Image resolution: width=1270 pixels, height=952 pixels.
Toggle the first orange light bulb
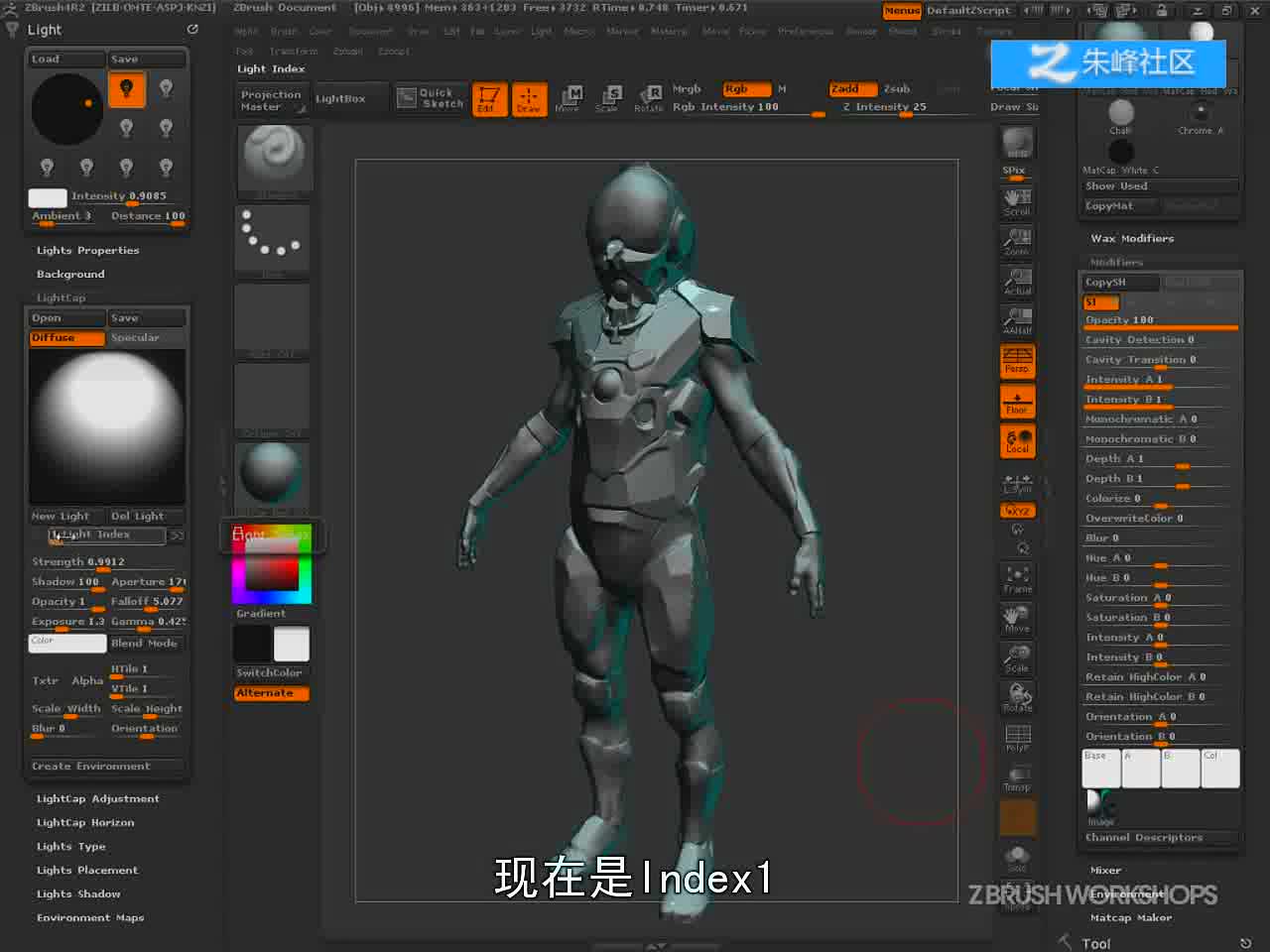tap(126, 89)
